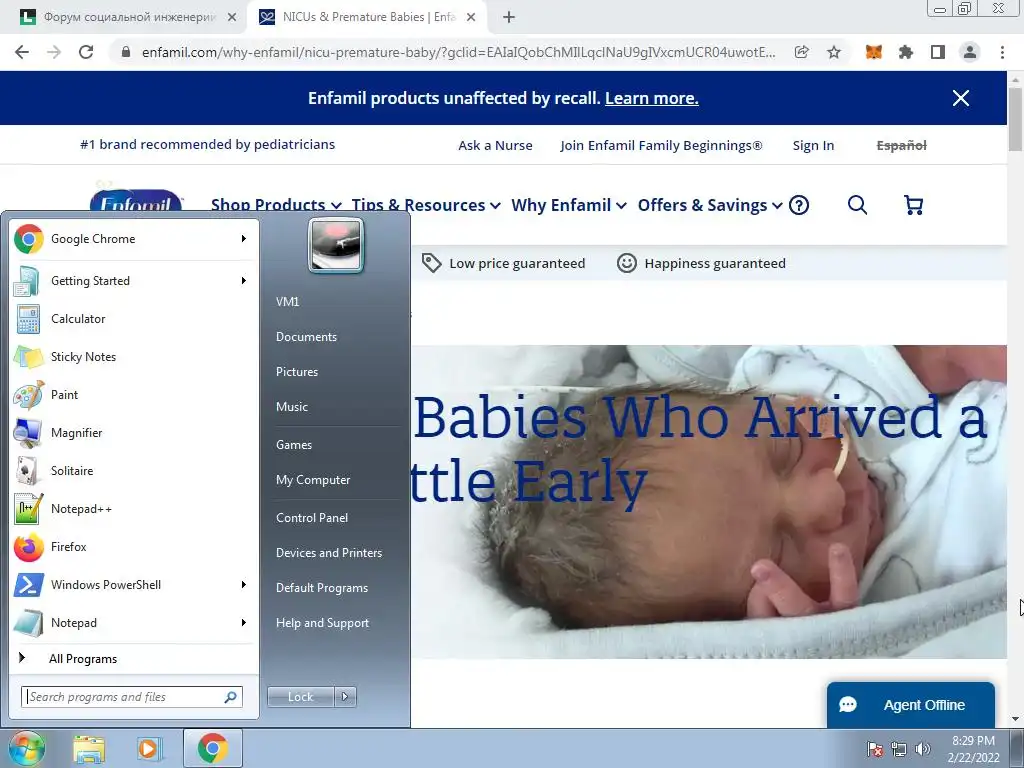Open the shopping cart icon
Image resolution: width=1024 pixels, height=768 pixels.
(x=914, y=205)
